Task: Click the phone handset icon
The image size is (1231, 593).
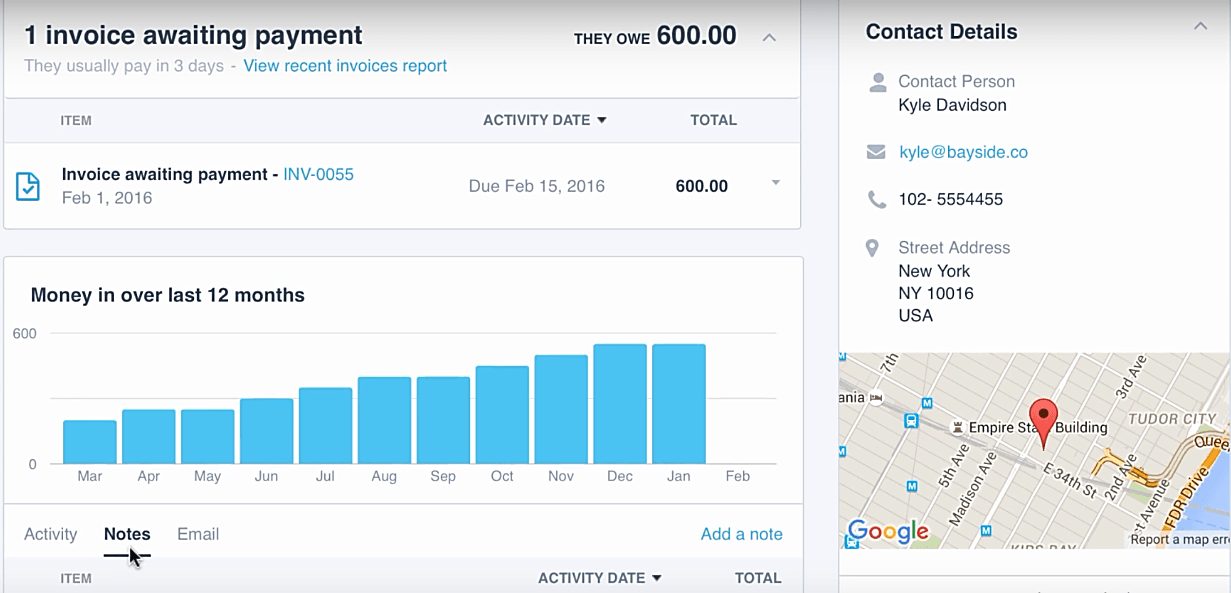Action: (x=877, y=200)
